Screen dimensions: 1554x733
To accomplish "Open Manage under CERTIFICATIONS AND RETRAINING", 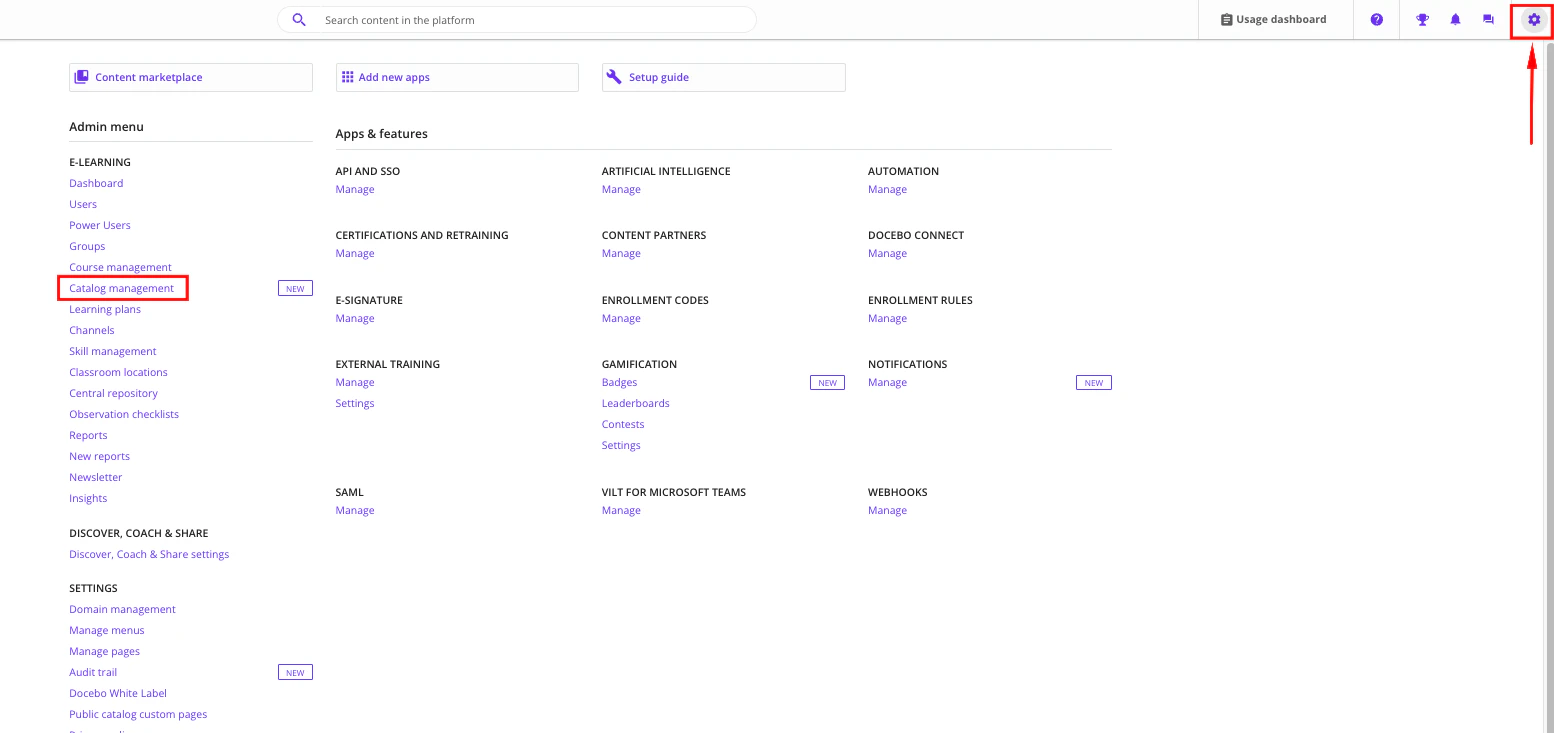I will click(354, 253).
